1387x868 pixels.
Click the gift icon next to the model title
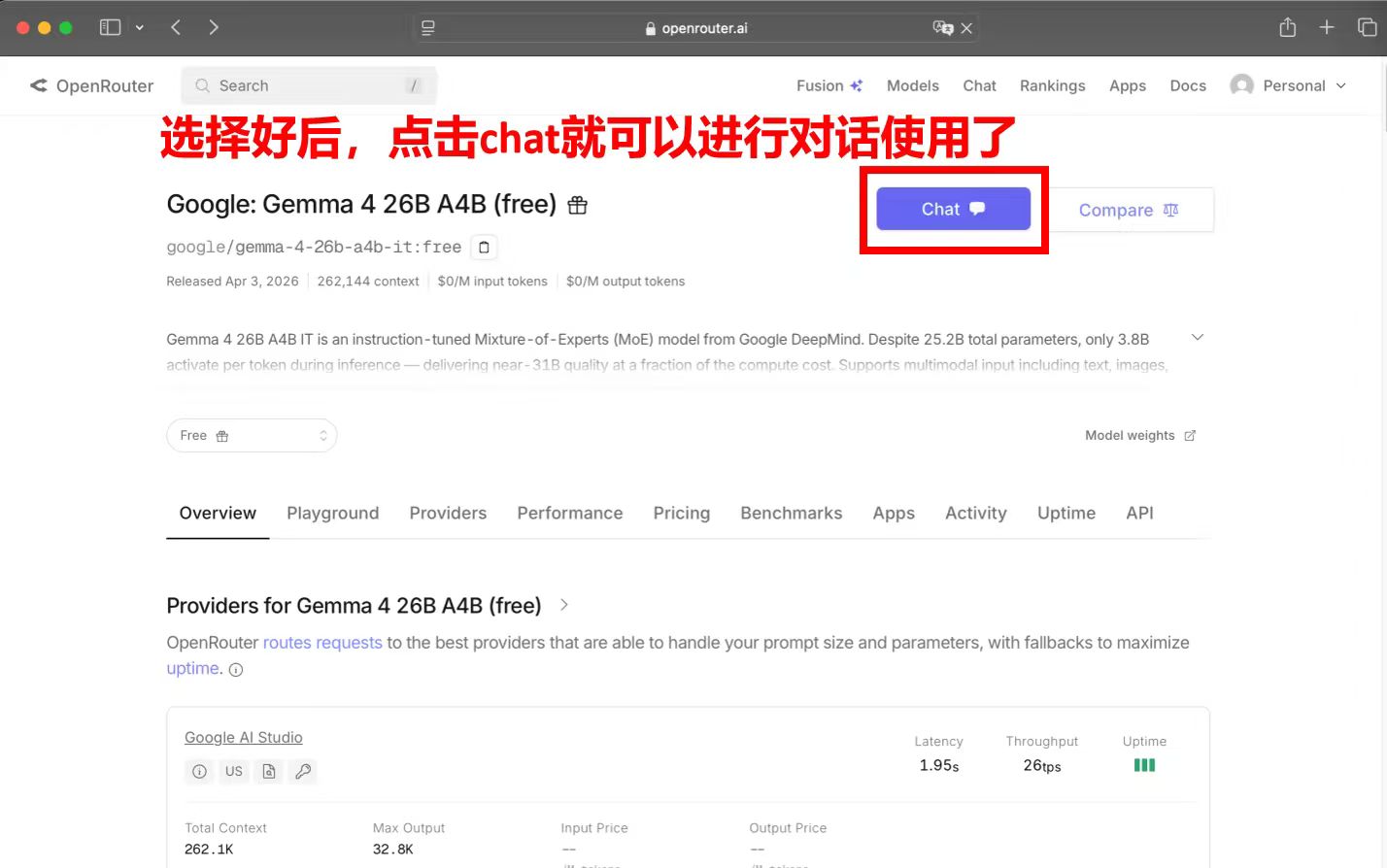click(x=577, y=204)
